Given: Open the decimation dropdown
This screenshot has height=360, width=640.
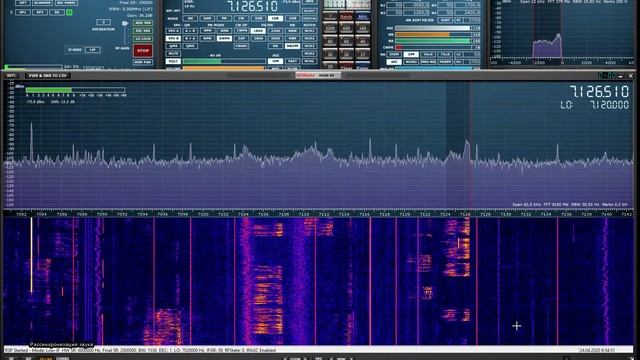Looking at the screenshot, I should [x=103, y=22].
